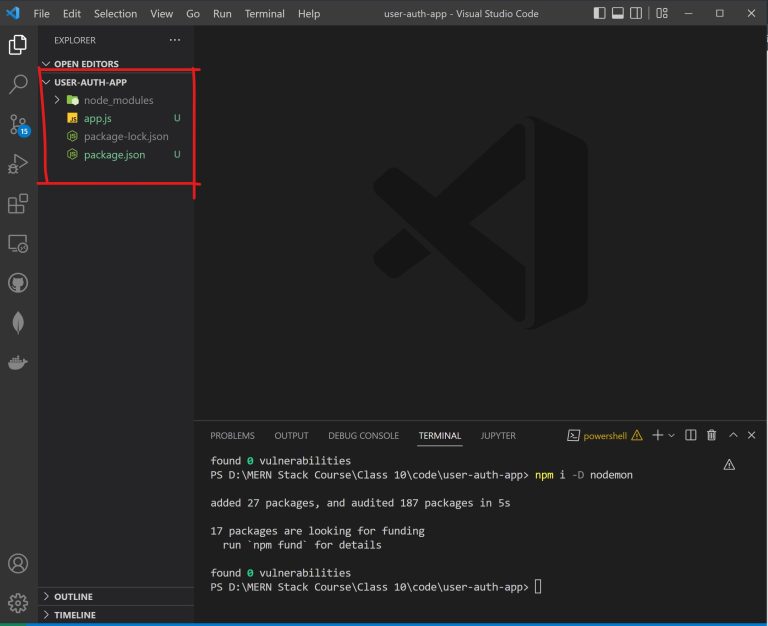The width and height of the screenshot is (768, 626).
Task: Select the node_modules folder row
Action: coord(116,100)
